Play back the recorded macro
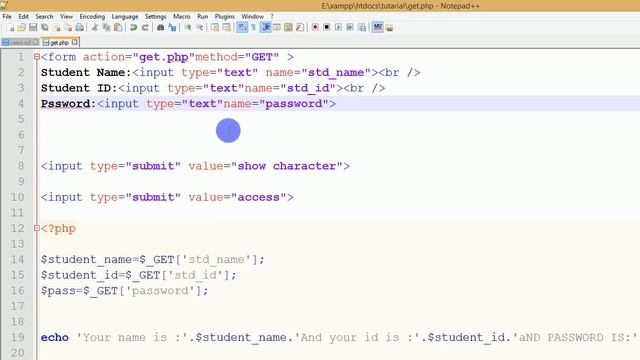 (x=338, y=27)
